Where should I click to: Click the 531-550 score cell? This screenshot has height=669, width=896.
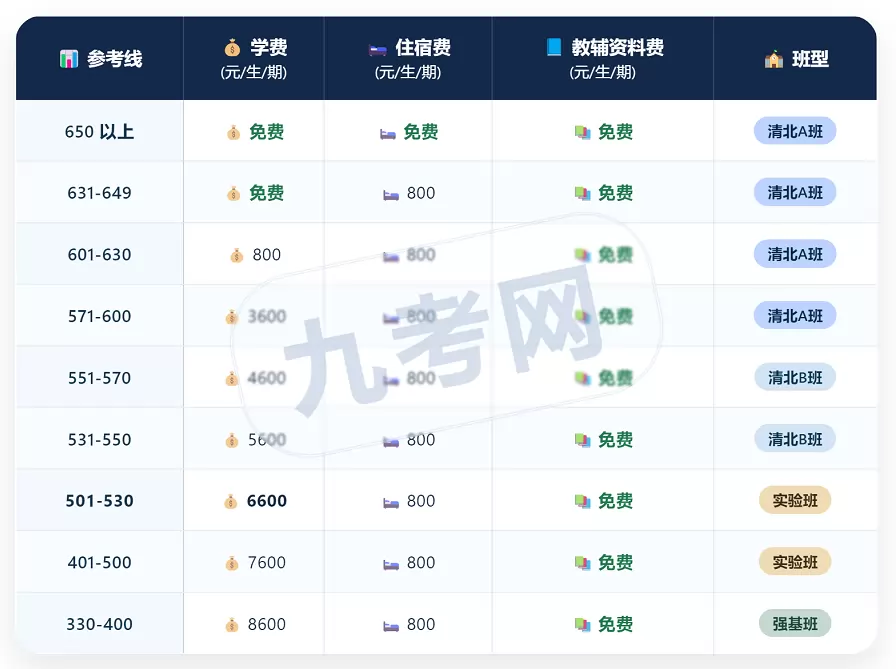pos(99,439)
